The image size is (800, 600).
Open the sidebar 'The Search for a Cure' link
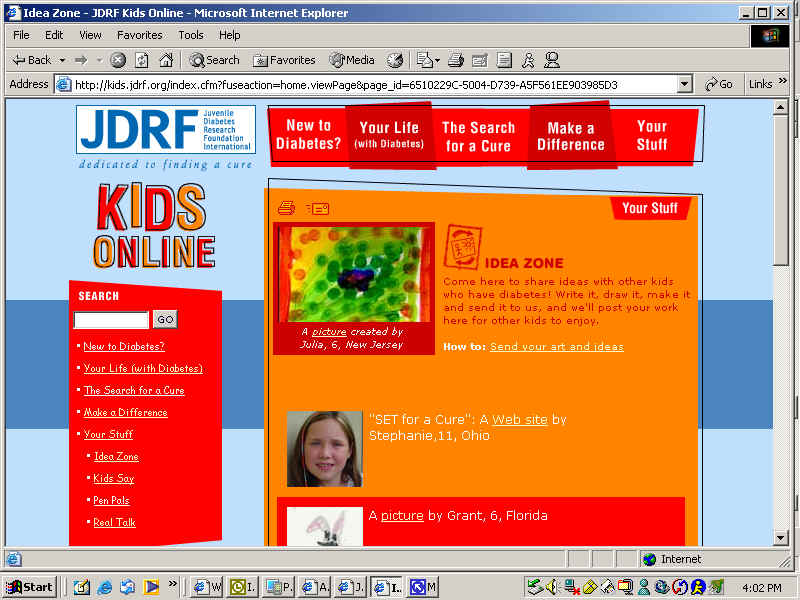pos(134,390)
